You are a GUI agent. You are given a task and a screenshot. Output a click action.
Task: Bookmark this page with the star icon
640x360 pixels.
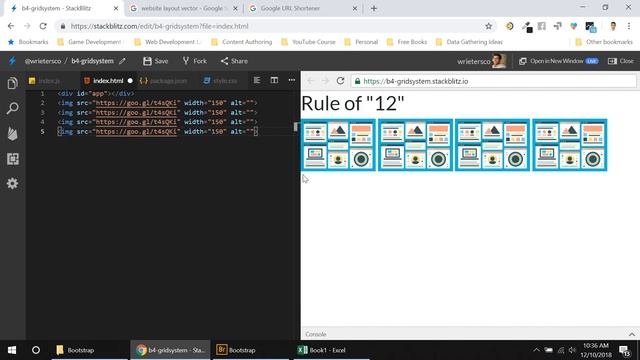click(x=489, y=26)
